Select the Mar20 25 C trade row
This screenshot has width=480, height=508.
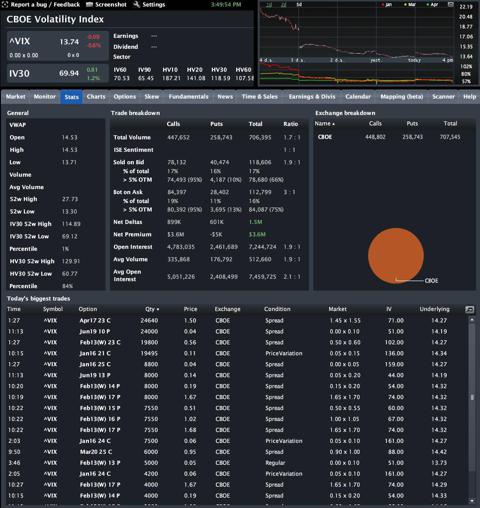(x=237, y=452)
